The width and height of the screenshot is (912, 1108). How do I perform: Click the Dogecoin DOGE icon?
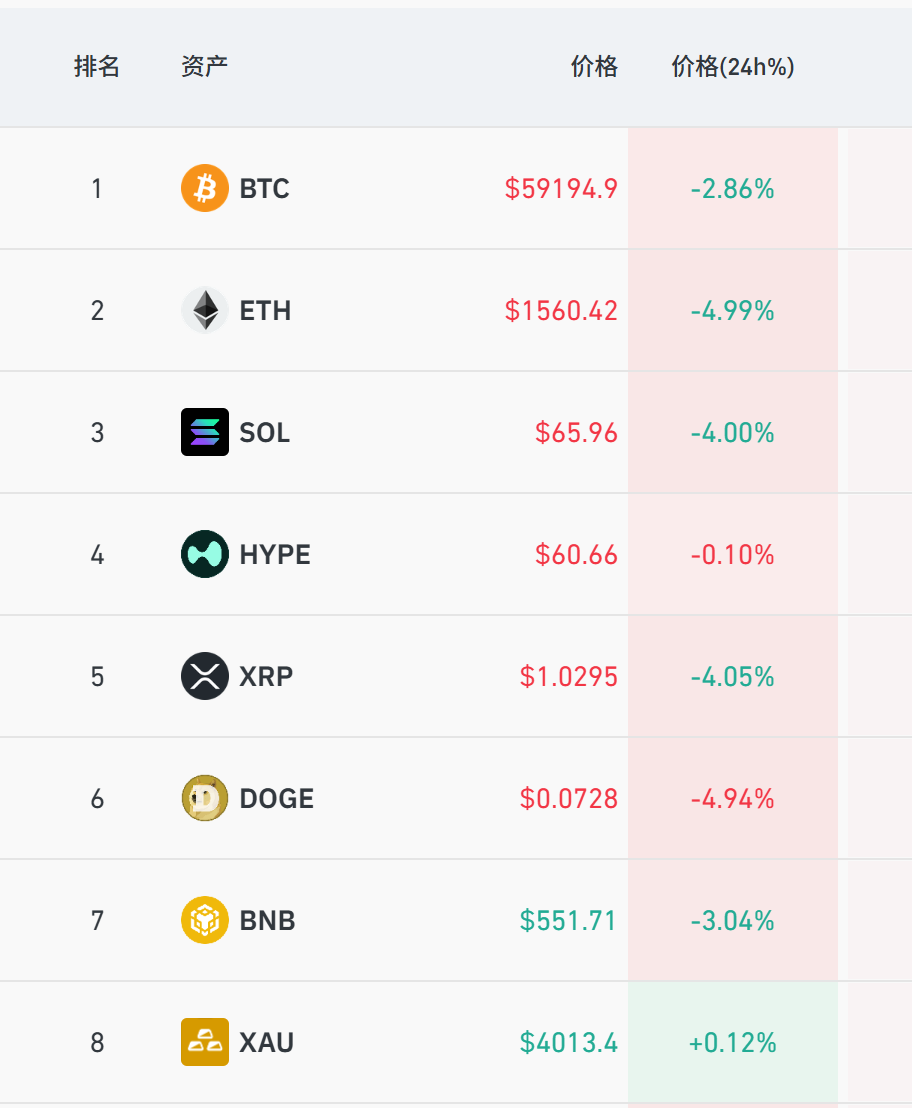205,798
